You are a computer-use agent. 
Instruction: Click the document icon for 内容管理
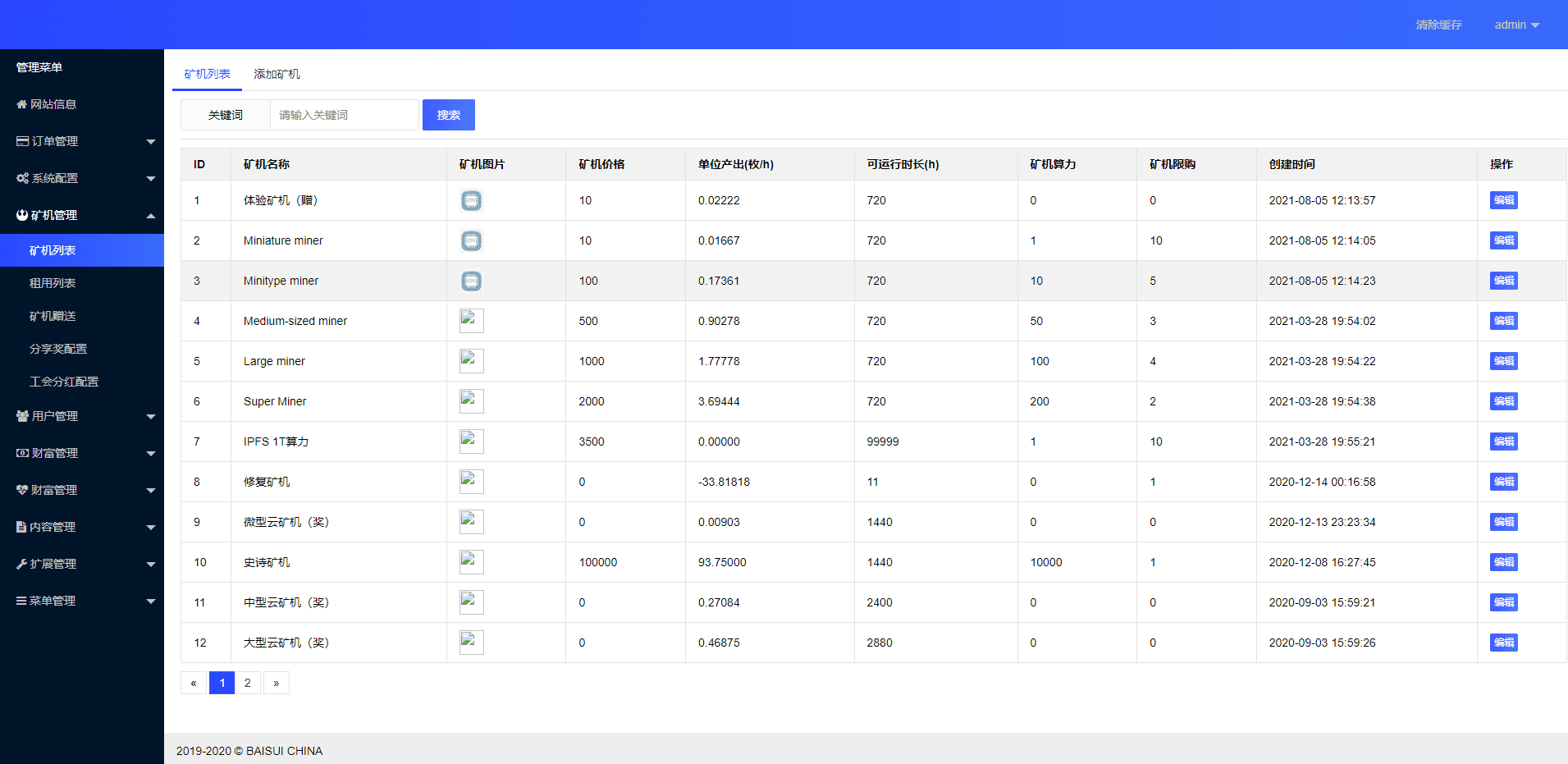pyautogui.click(x=21, y=527)
